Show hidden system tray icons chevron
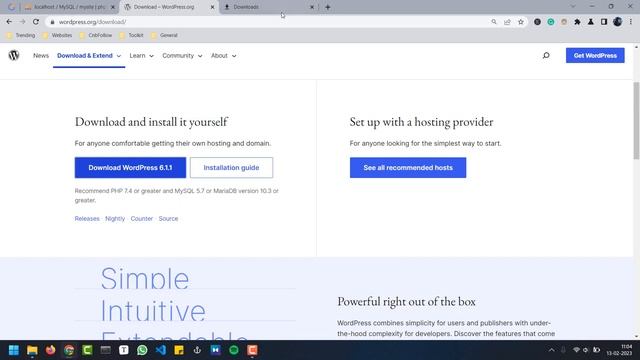 point(551,350)
